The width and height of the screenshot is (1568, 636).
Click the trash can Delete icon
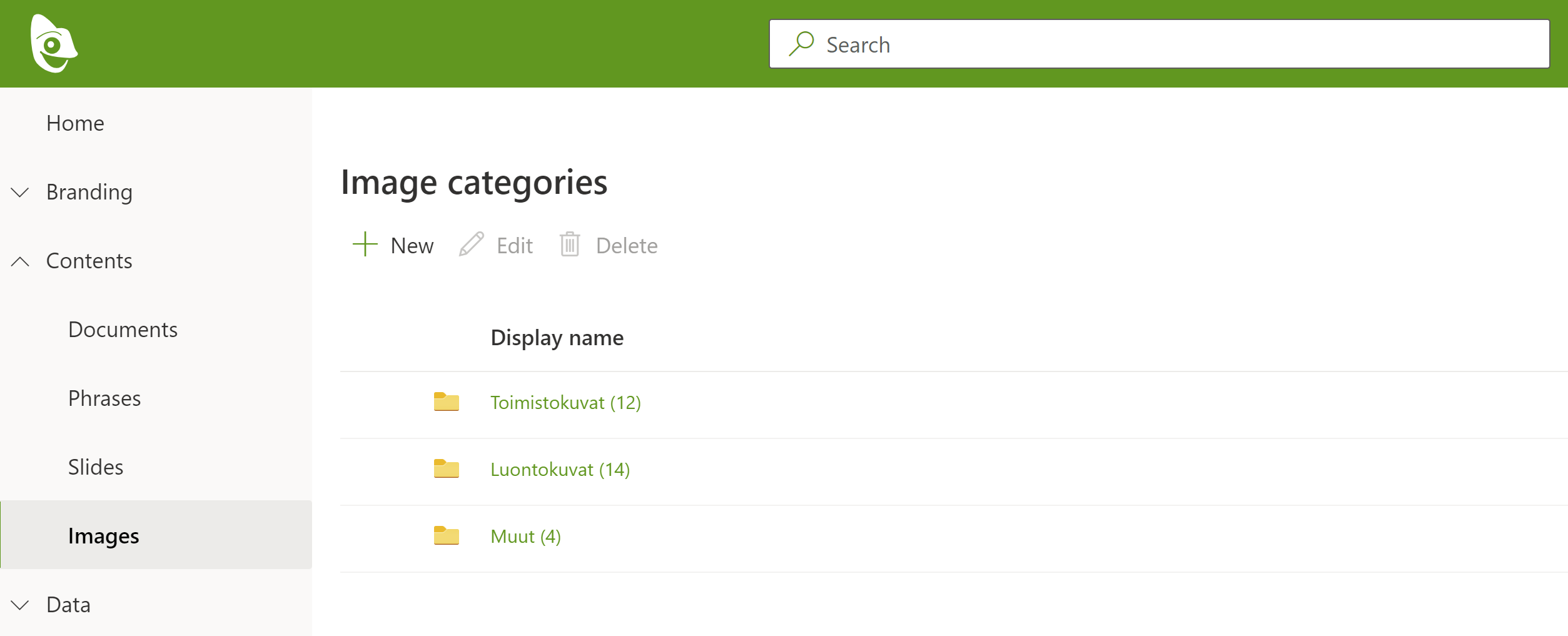[570, 245]
